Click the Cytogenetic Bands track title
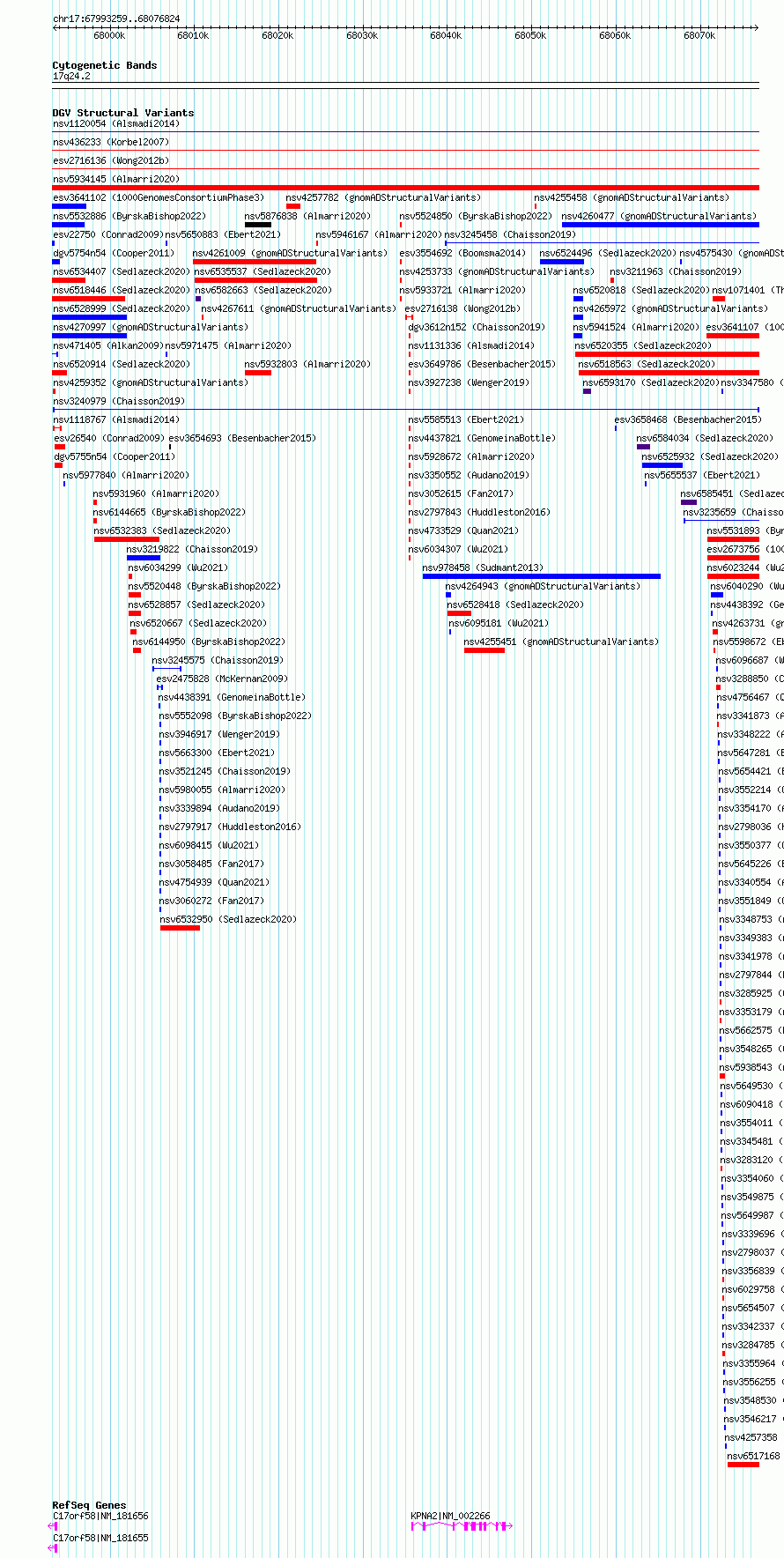Viewport: 784px width, 1558px height. click(x=104, y=65)
